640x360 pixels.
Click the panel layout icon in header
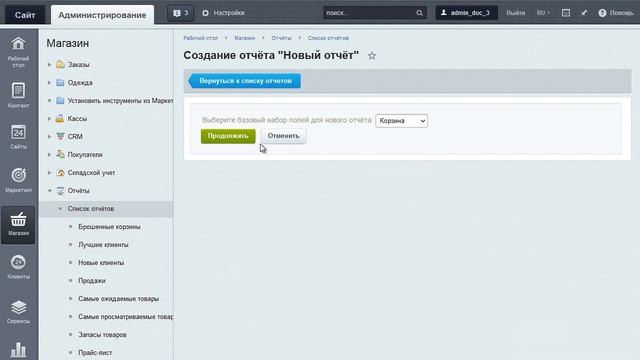coord(566,13)
